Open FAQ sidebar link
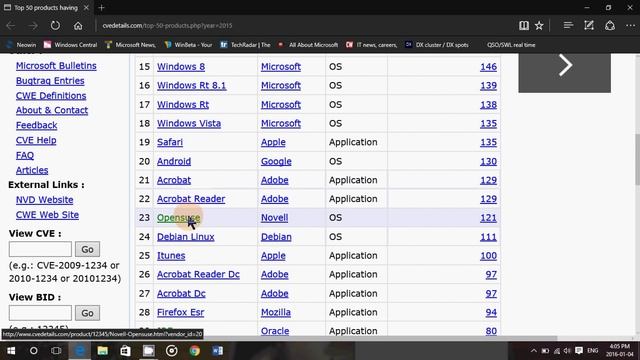 point(25,155)
